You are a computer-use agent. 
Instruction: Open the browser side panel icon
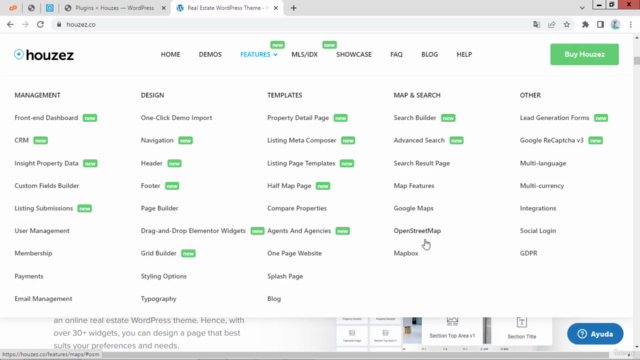click(600, 24)
